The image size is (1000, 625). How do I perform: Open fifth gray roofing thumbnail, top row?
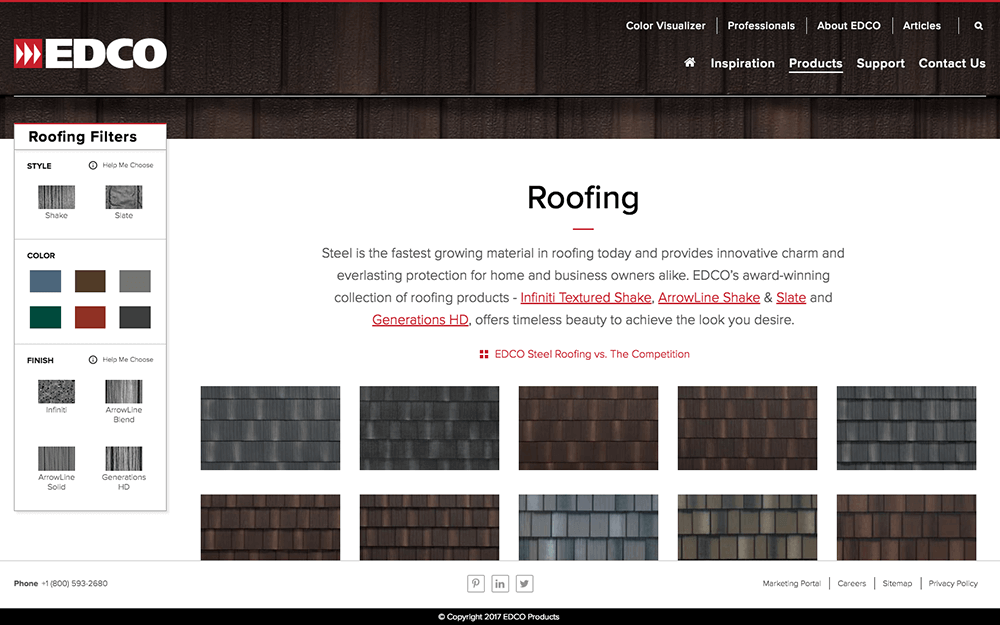point(906,428)
